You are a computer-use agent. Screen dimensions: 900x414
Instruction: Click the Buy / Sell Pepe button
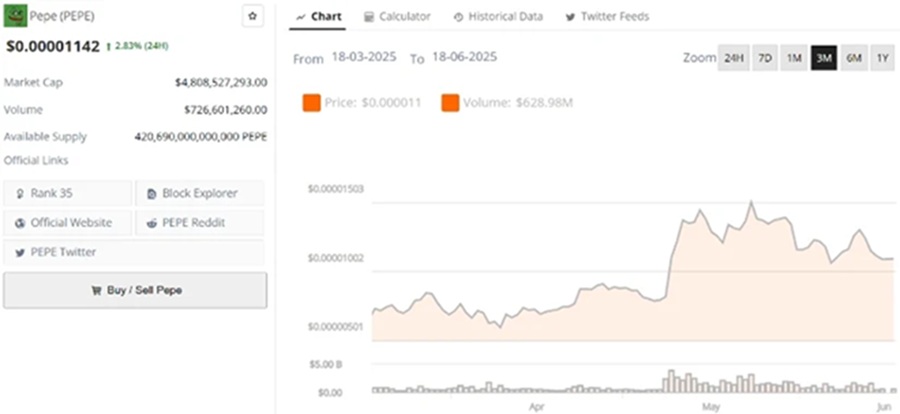(x=135, y=290)
